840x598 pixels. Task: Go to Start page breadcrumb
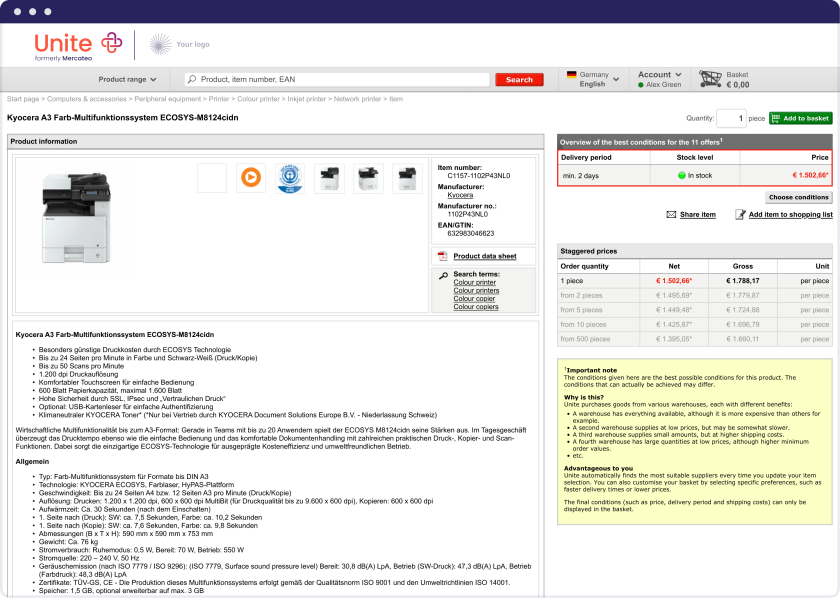tap(23, 99)
